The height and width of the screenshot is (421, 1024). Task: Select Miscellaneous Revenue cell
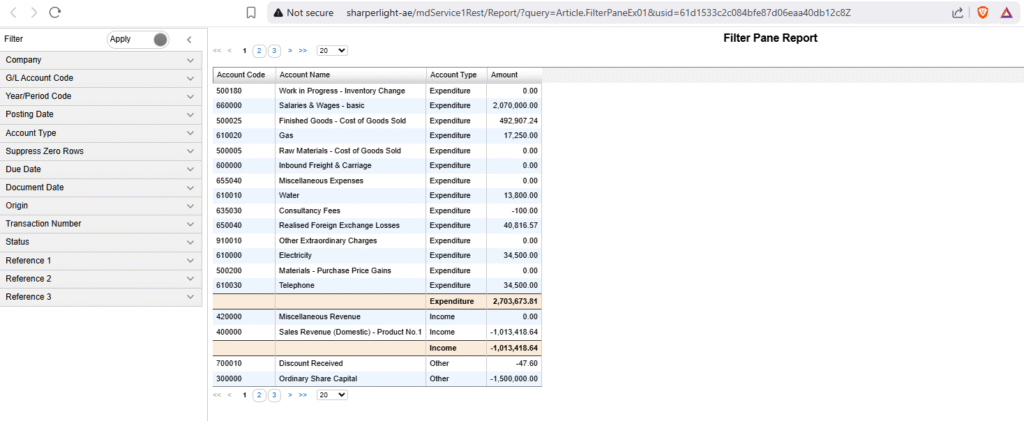tap(351, 317)
